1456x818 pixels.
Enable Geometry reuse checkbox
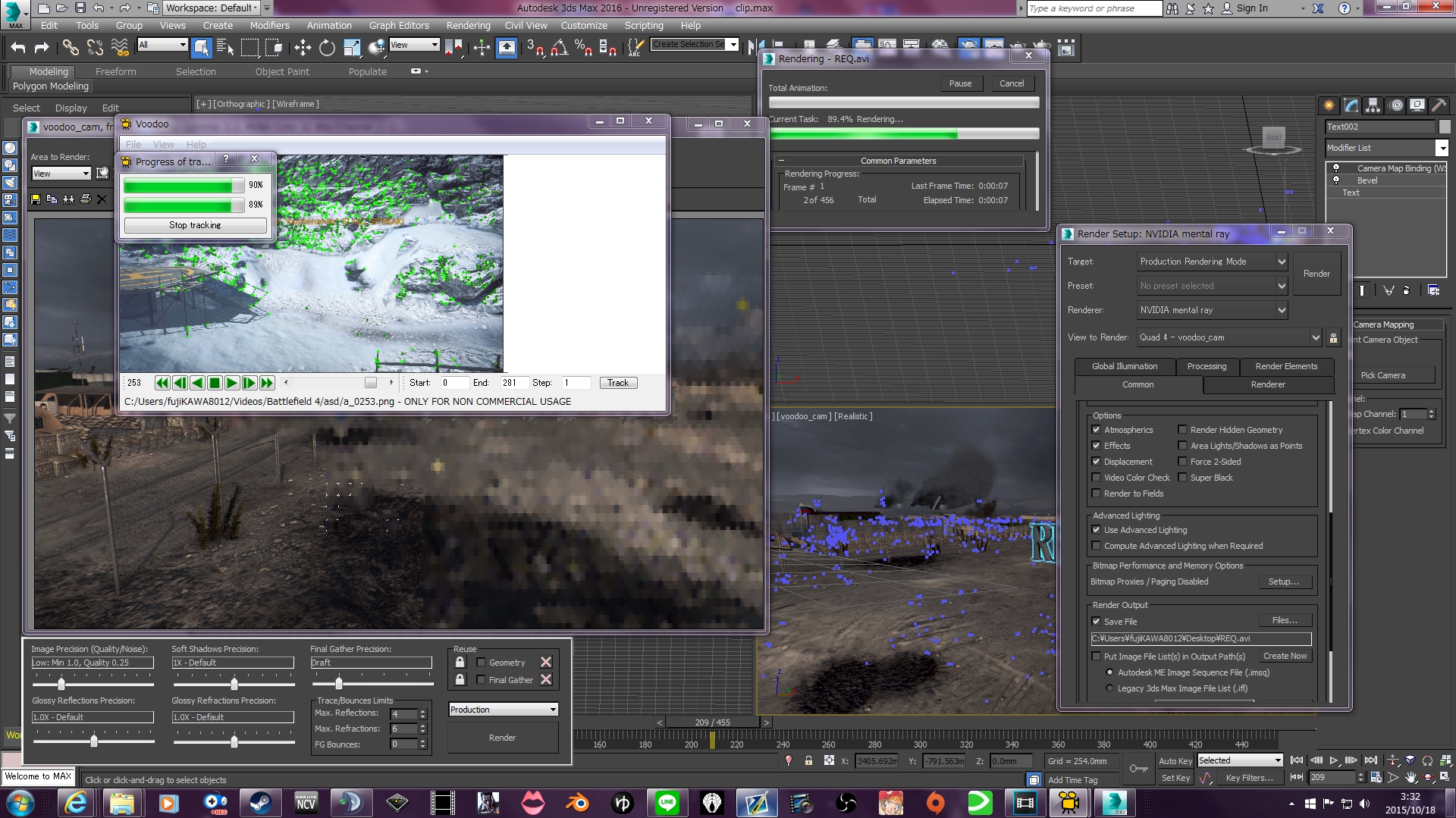pos(481,663)
